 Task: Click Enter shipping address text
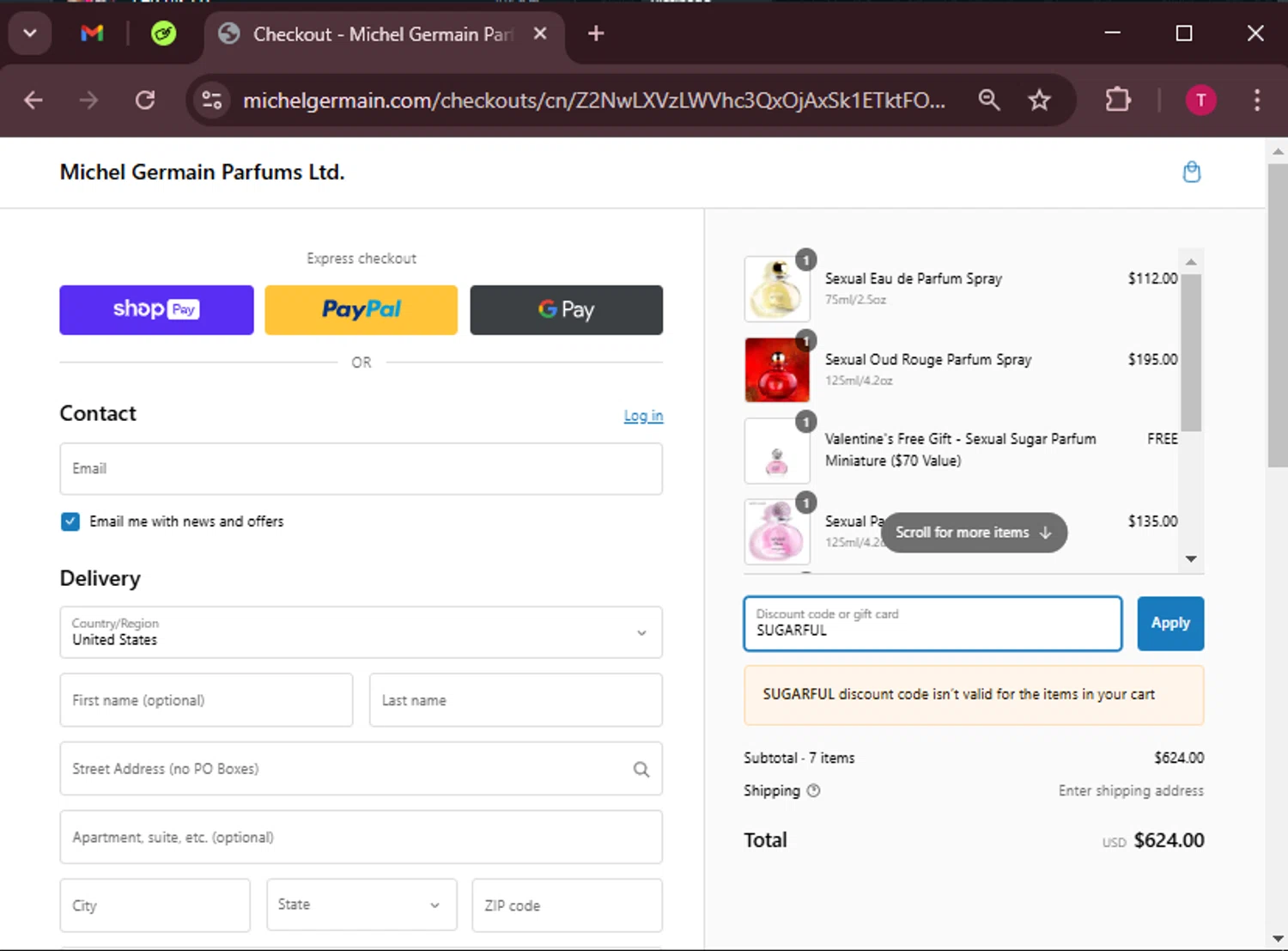point(1131,790)
